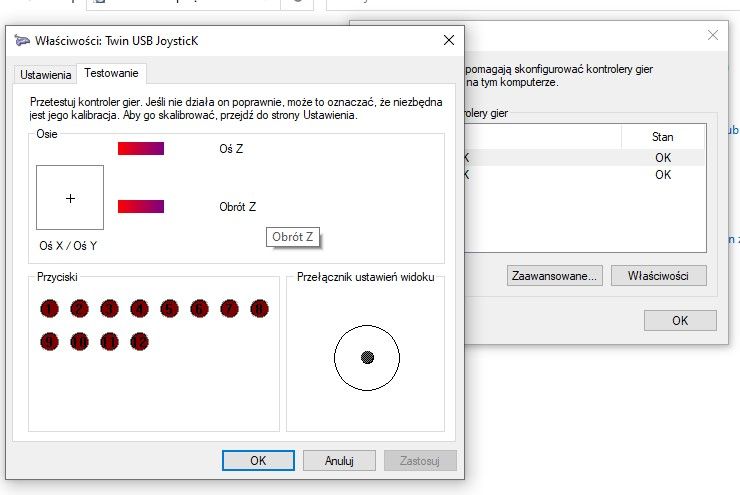The height and width of the screenshot is (495, 740).
Task: Click the Oś Z axis bar
Action: (x=141, y=149)
